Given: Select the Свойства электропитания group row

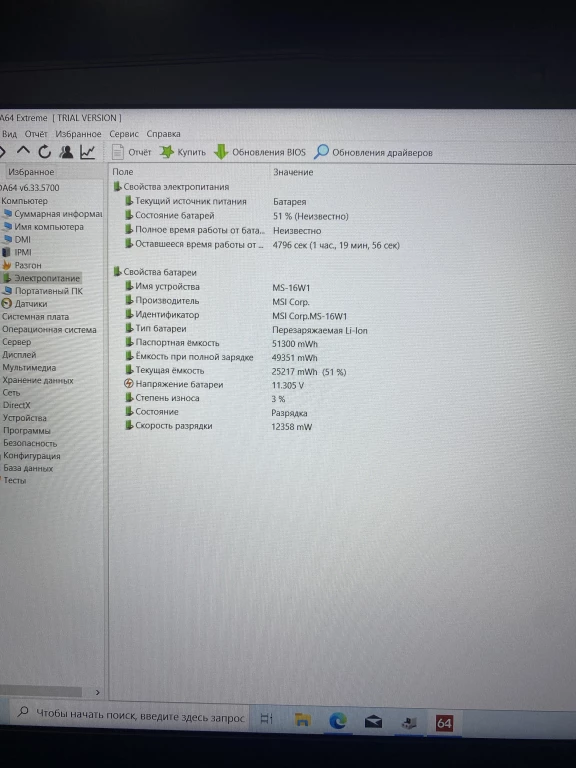Looking at the screenshot, I should pos(171,187).
